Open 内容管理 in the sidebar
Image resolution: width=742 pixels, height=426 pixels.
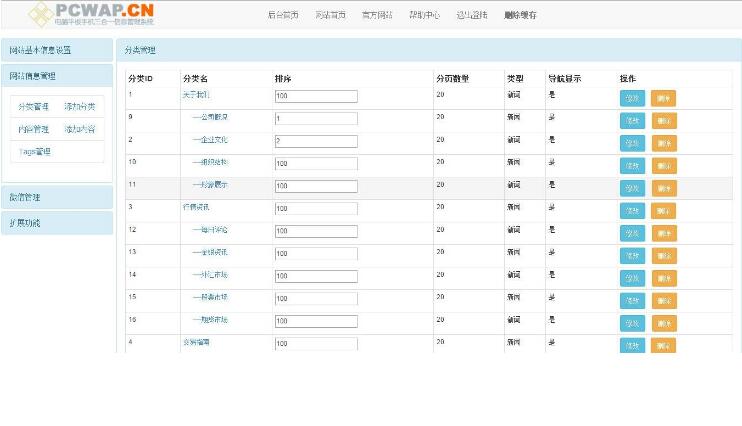33,129
